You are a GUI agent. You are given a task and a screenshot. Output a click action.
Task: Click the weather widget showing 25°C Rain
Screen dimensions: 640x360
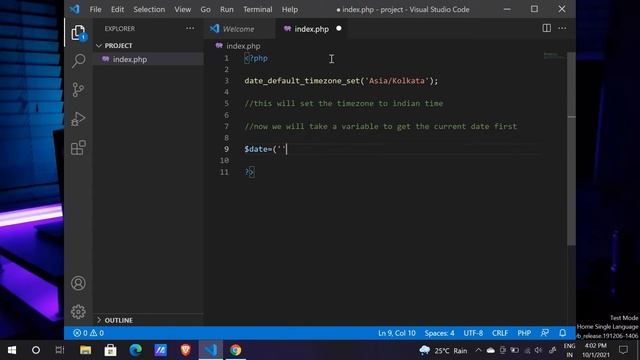point(443,351)
